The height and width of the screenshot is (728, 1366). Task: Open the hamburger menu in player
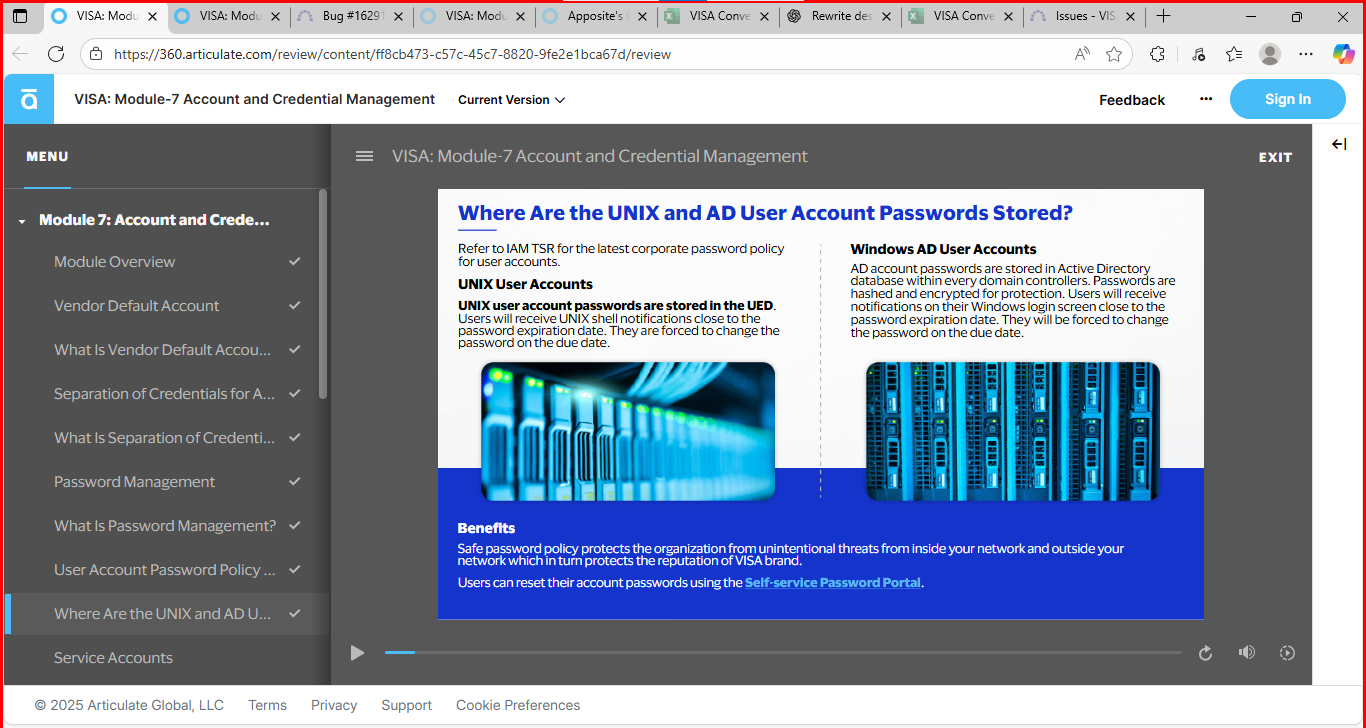(365, 156)
